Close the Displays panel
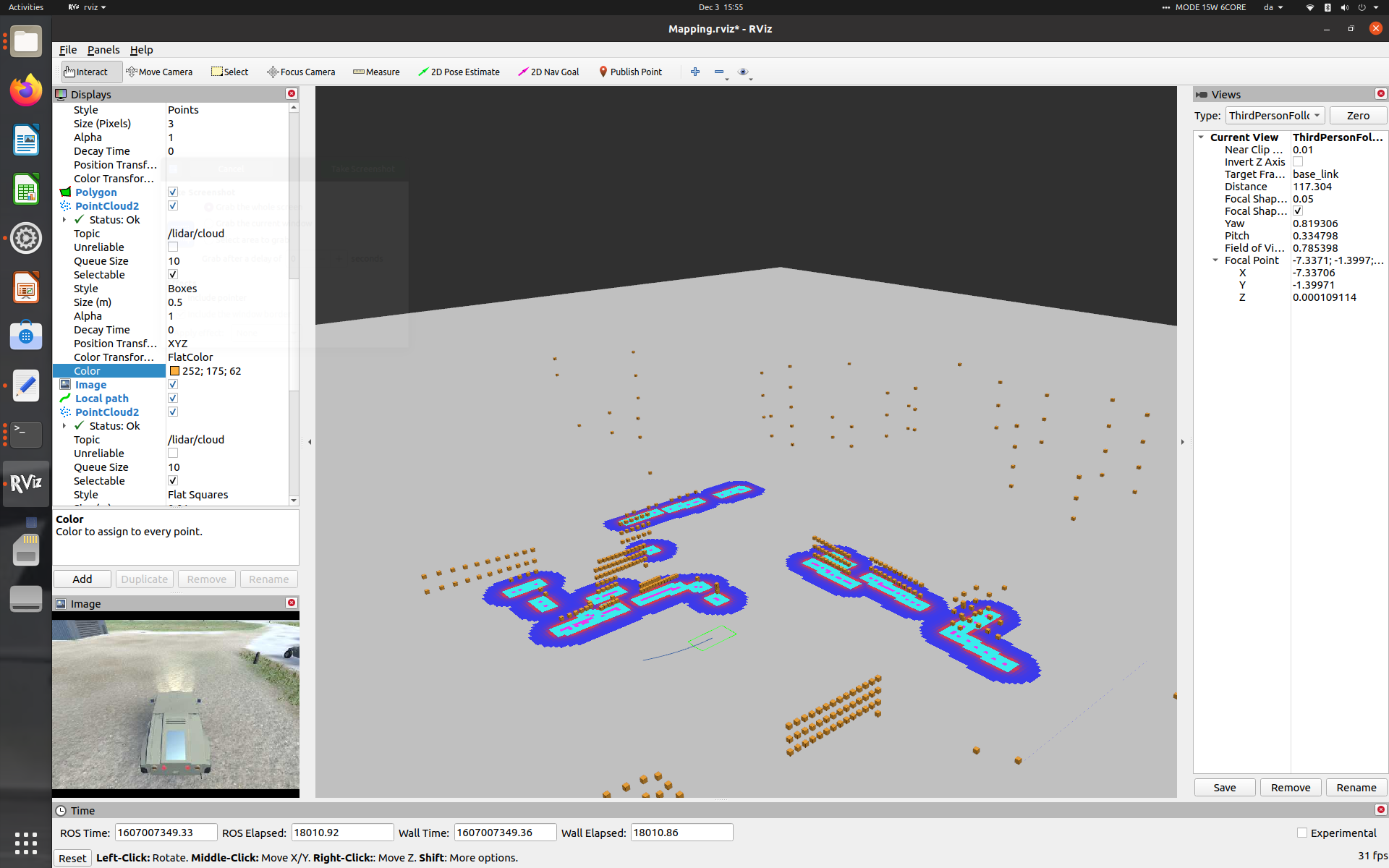Image resolution: width=1389 pixels, height=868 pixels. [292, 94]
